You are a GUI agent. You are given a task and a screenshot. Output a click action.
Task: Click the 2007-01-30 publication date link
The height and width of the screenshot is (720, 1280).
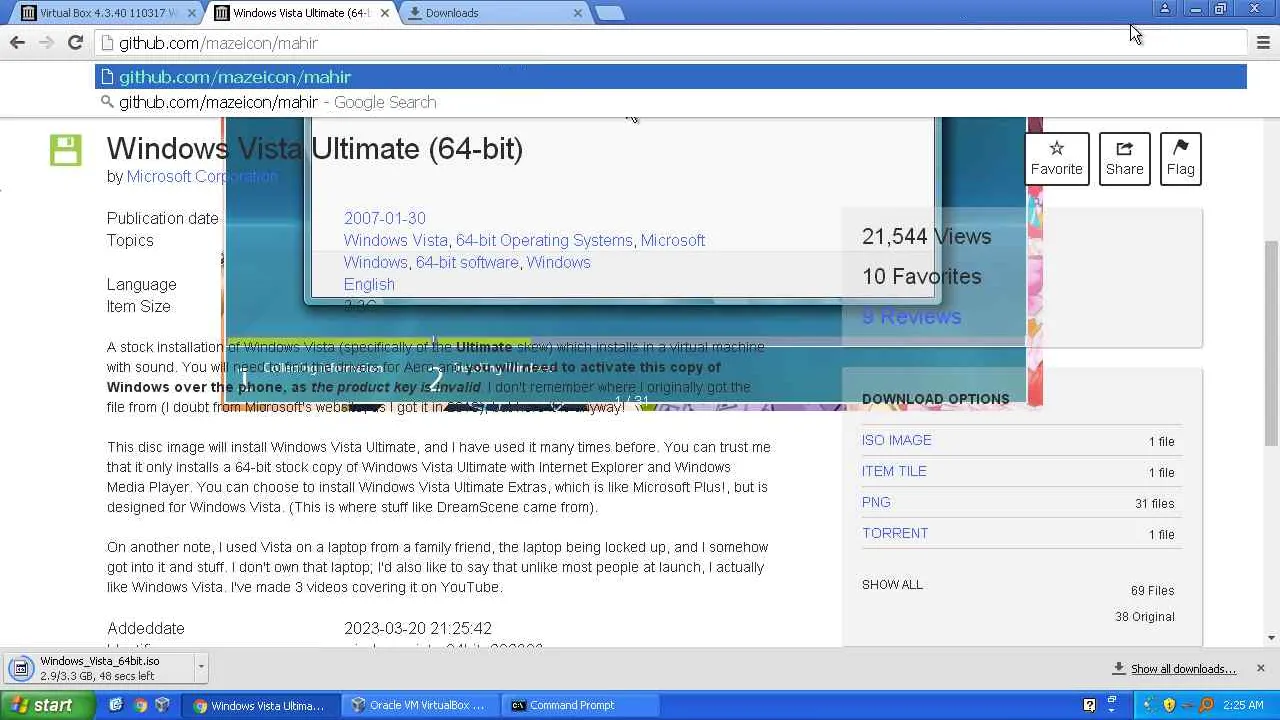(x=385, y=218)
